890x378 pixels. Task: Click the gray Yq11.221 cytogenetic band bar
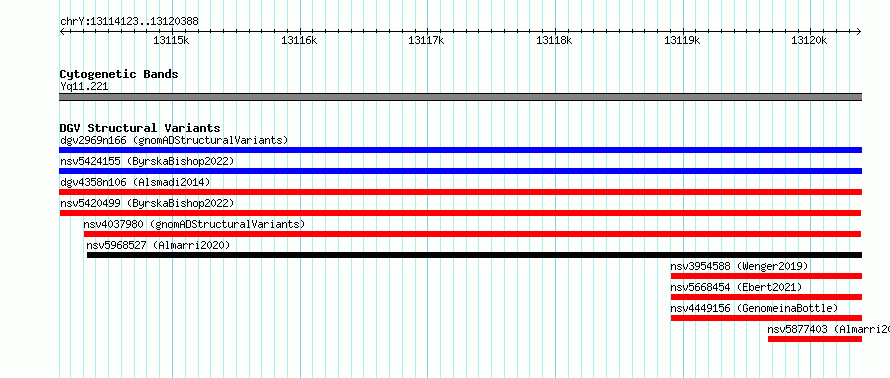460,97
